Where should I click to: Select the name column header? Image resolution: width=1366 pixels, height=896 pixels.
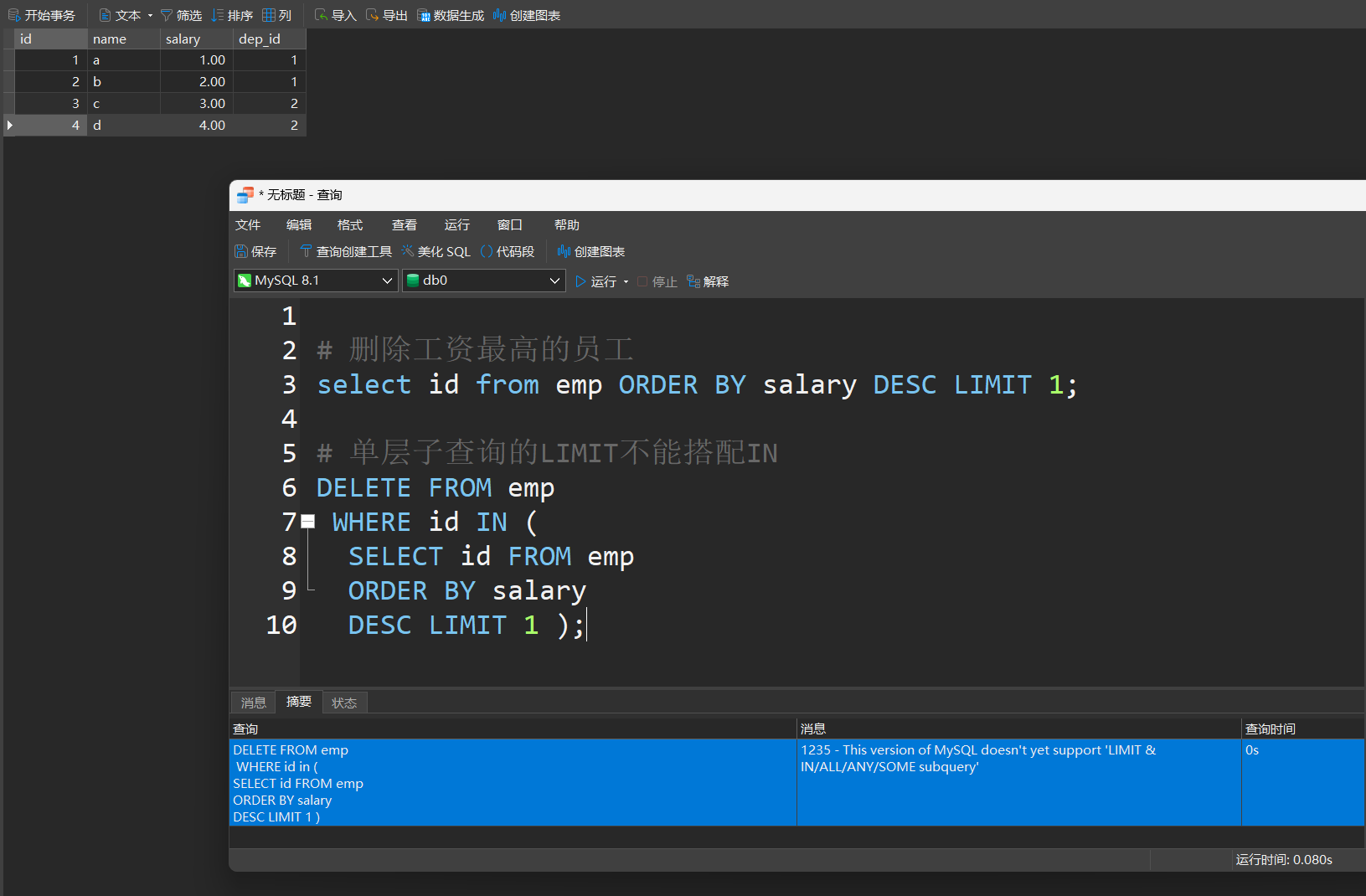pos(124,39)
